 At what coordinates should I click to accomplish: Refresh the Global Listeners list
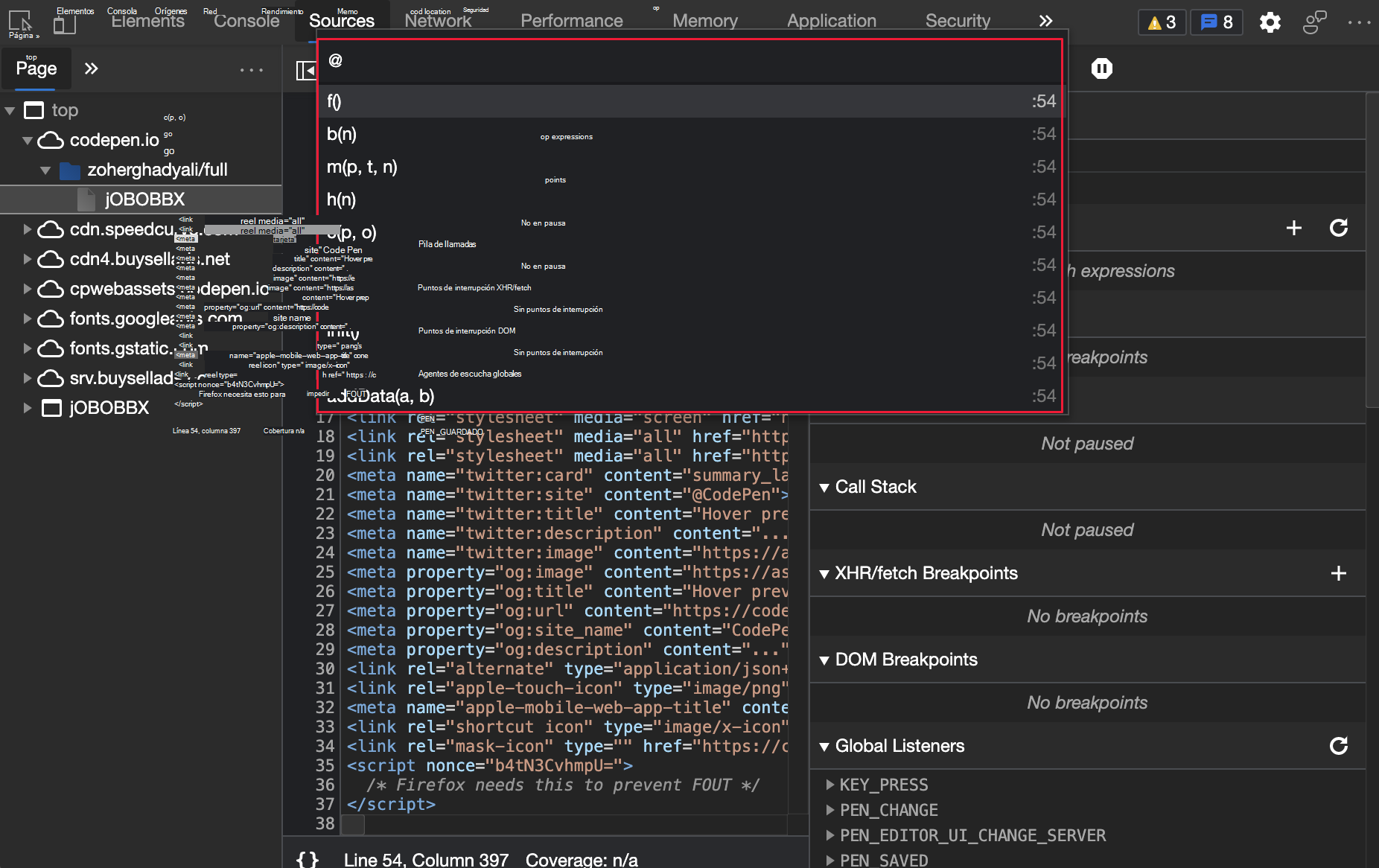1339,746
